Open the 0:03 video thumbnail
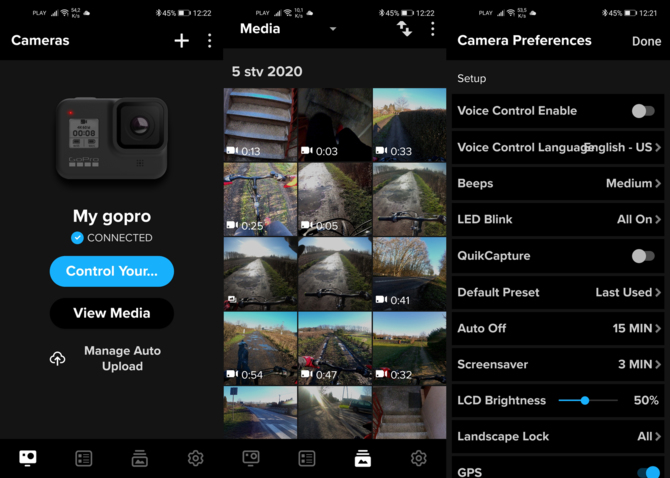Viewport: 670px width, 478px height. tap(335, 125)
